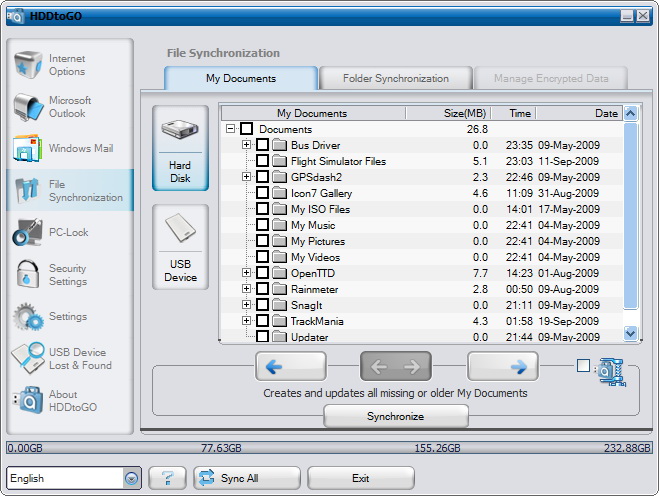The height and width of the screenshot is (496, 659).
Task: Switch to the Folder Synchronization tab
Action: (395, 78)
